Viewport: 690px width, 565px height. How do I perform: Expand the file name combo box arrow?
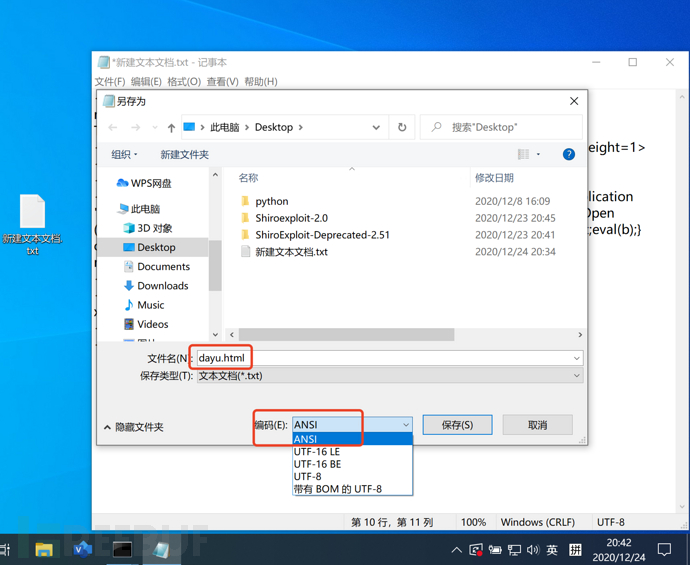576,358
